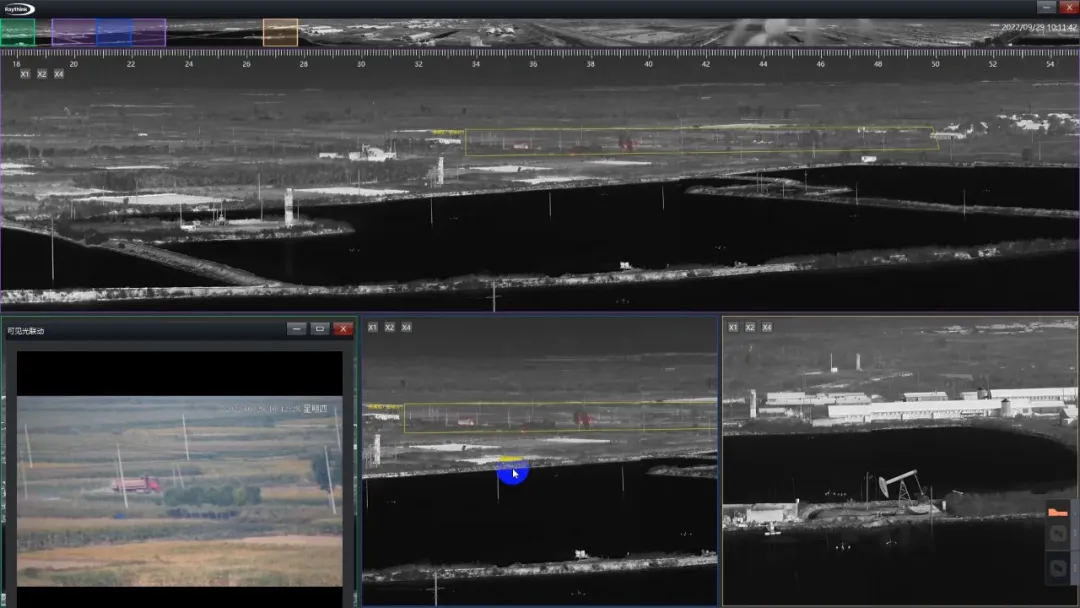The image size is (1080, 608).
Task: Switch middle thermal panel to X1 zoom
Action: point(373,327)
